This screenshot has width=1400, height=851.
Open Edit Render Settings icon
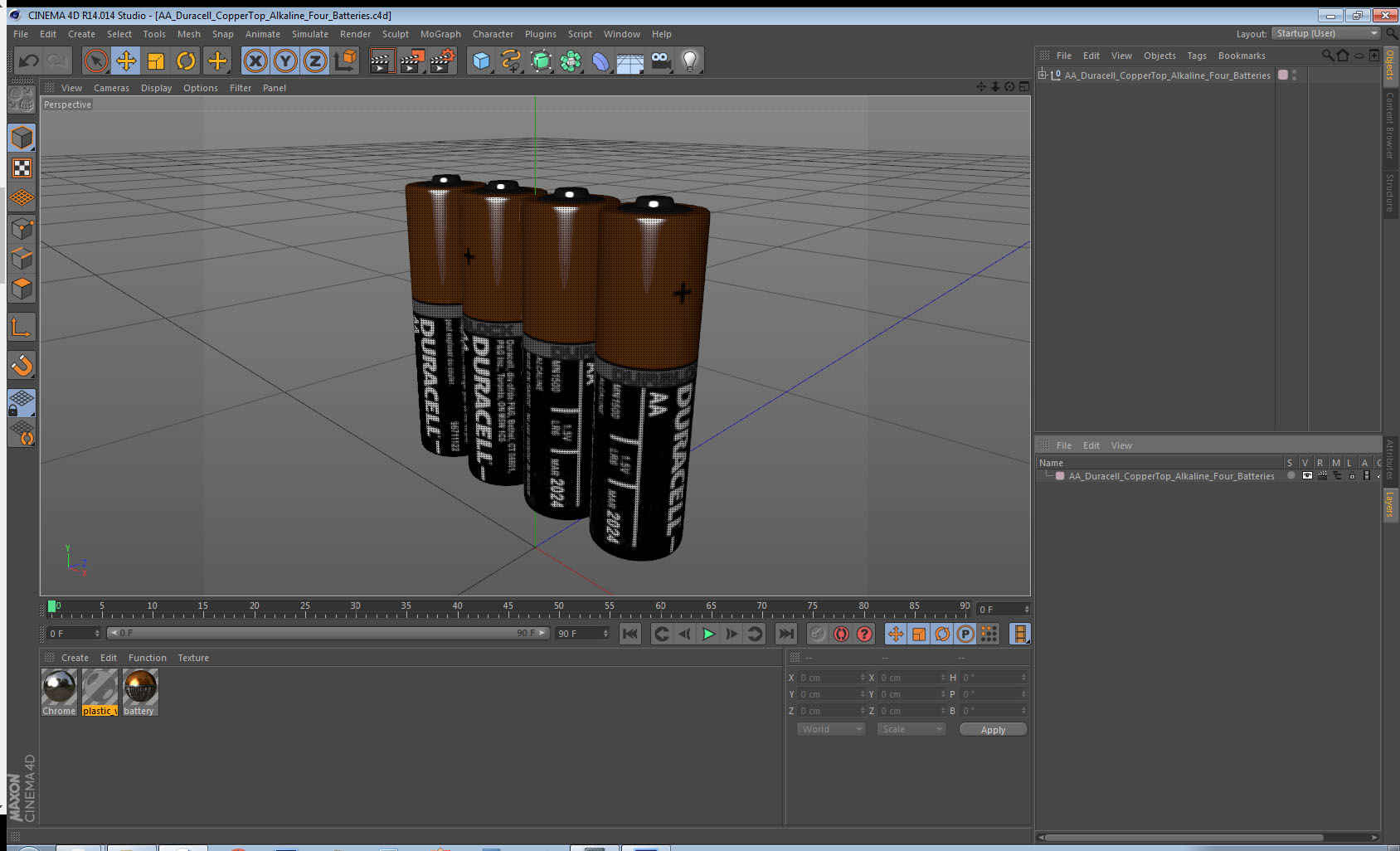tap(442, 61)
